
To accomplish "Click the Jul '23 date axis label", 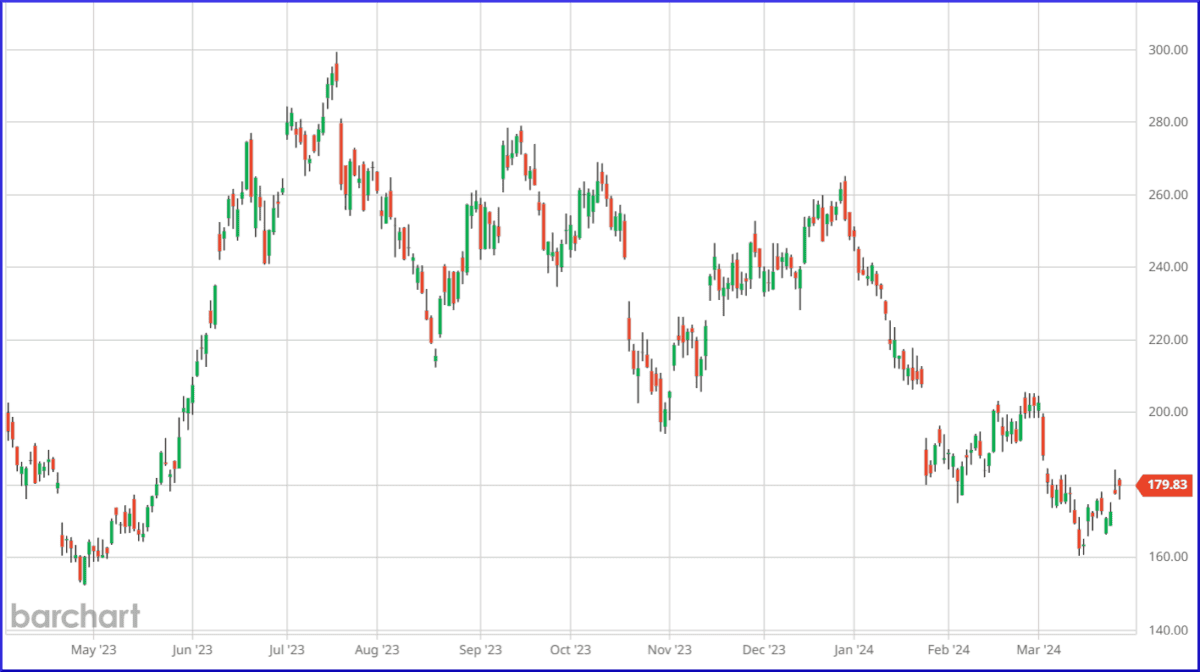I will [288, 649].
